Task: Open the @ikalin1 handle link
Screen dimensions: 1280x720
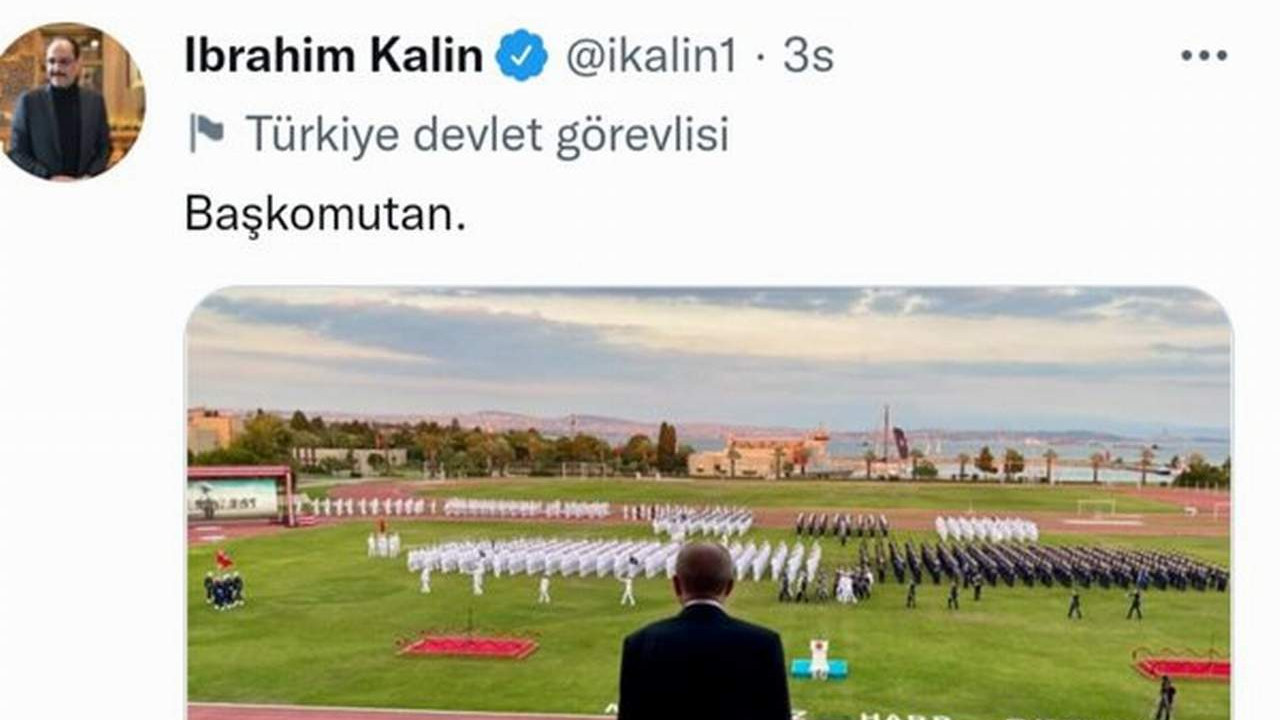Action: click(x=652, y=56)
